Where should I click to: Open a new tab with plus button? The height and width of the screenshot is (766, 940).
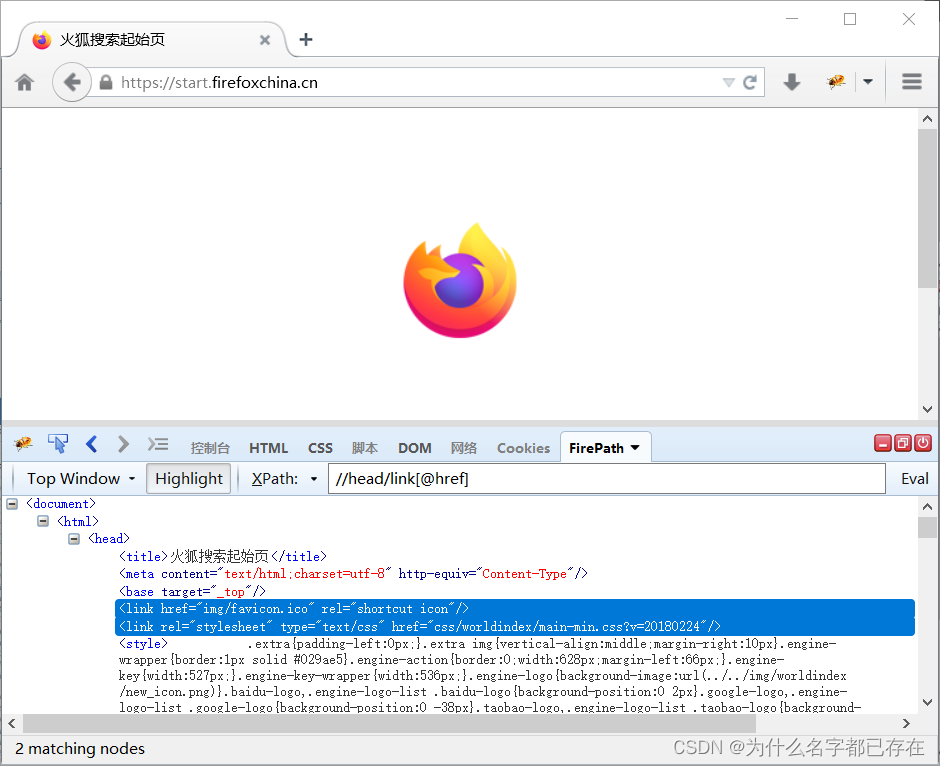click(306, 40)
